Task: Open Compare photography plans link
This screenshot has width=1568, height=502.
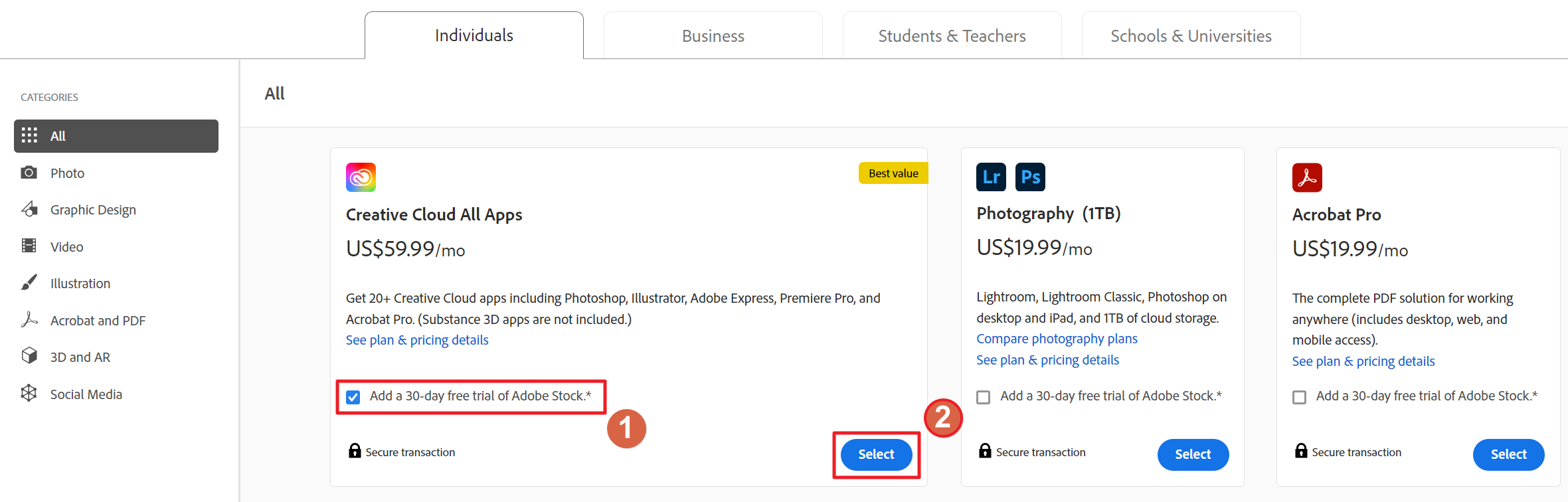Action: click(1057, 339)
